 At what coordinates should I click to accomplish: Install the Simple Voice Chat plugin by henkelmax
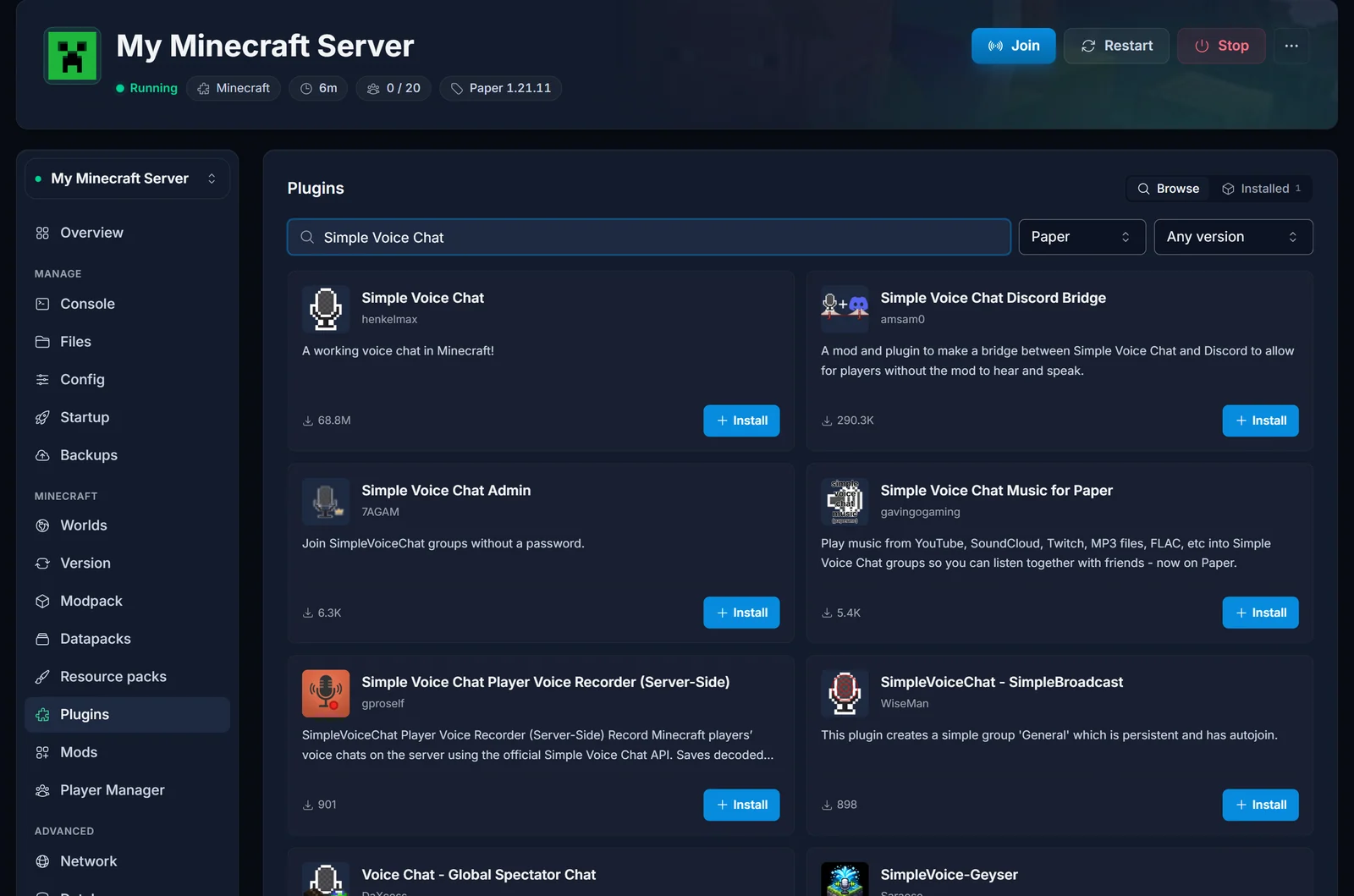click(741, 421)
